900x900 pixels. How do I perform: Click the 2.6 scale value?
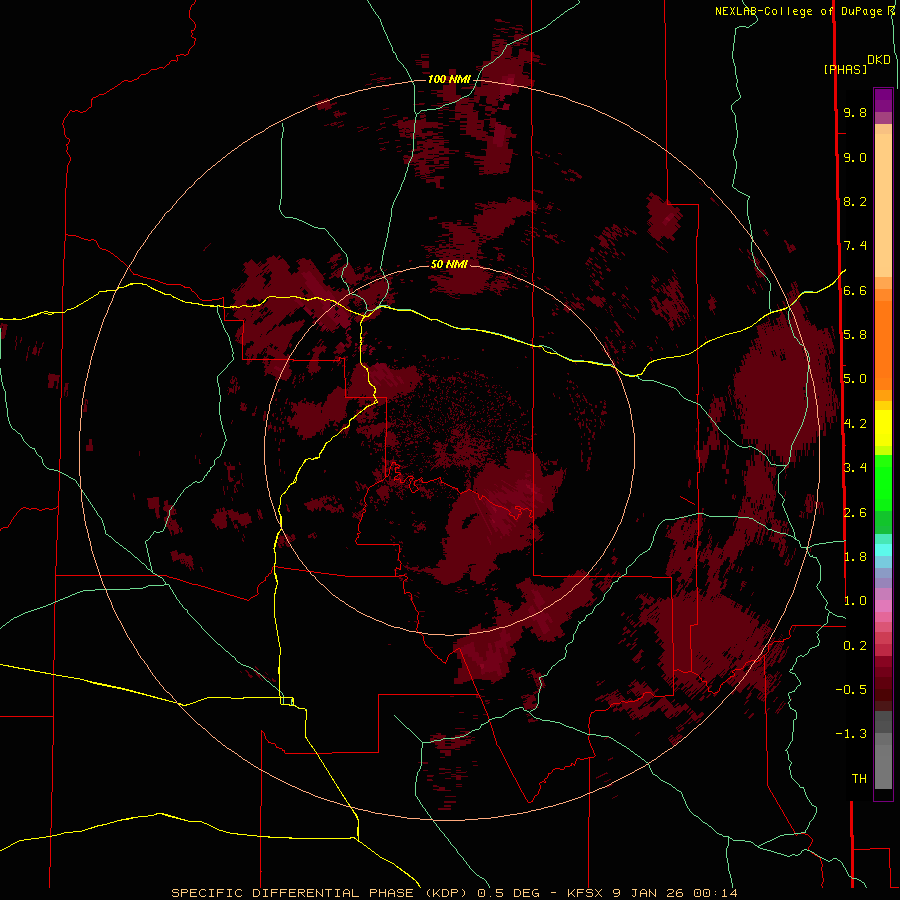(x=855, y=513)
